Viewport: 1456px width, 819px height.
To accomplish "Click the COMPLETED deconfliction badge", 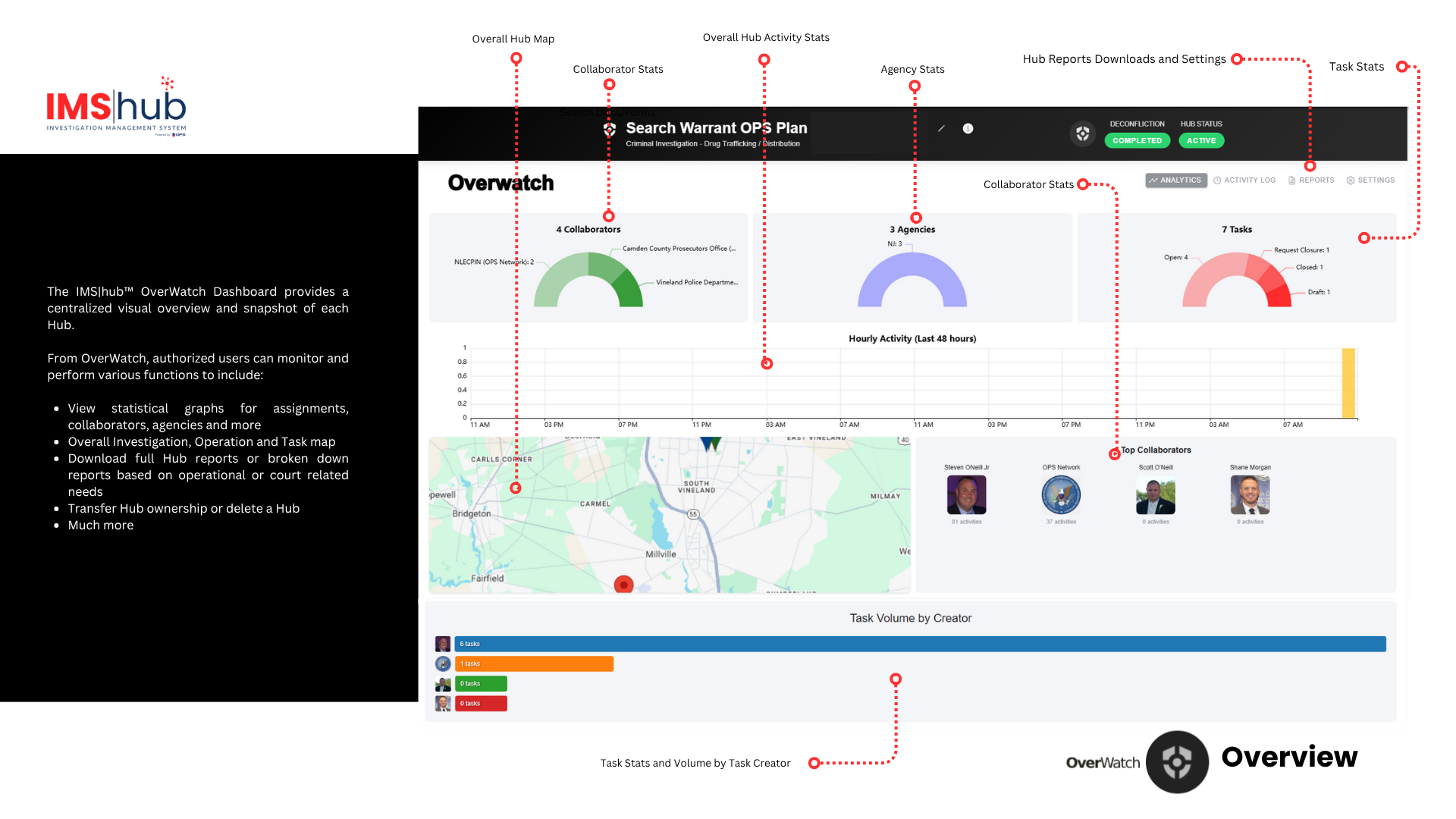I will pyautogui.click(x=1137, y=140).
